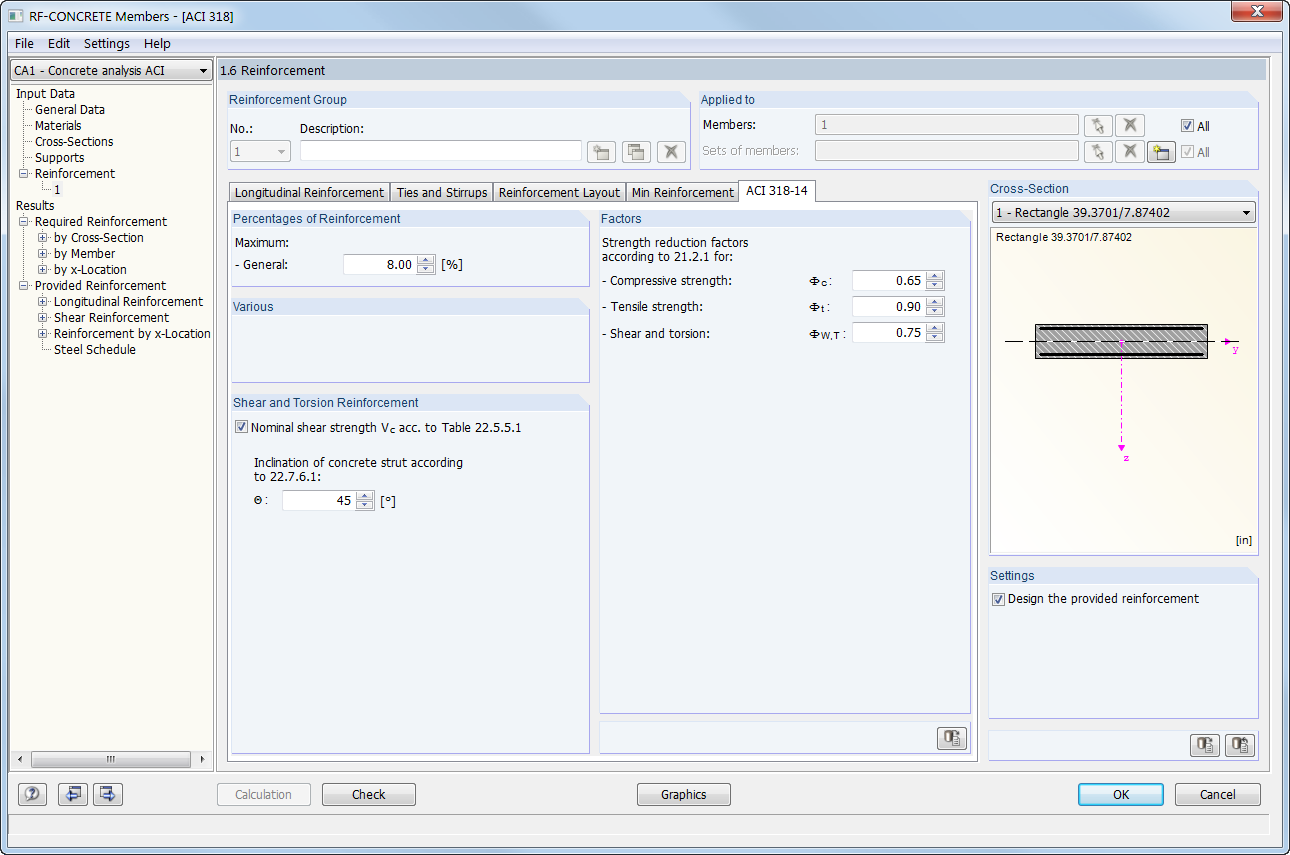Screen dimensions: 1290x855
Task: Click the Graphics button
Action: click(x=684, y=794)
